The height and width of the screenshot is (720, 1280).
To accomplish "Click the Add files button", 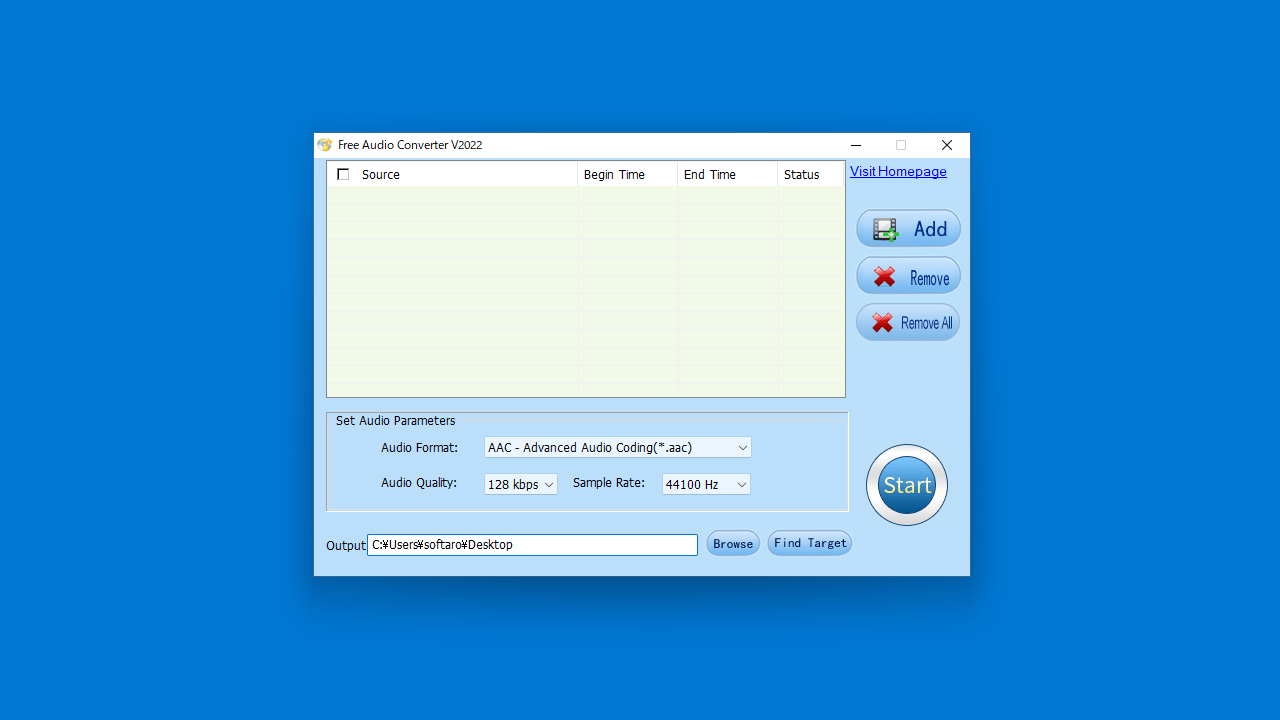I will click(908, 229).
